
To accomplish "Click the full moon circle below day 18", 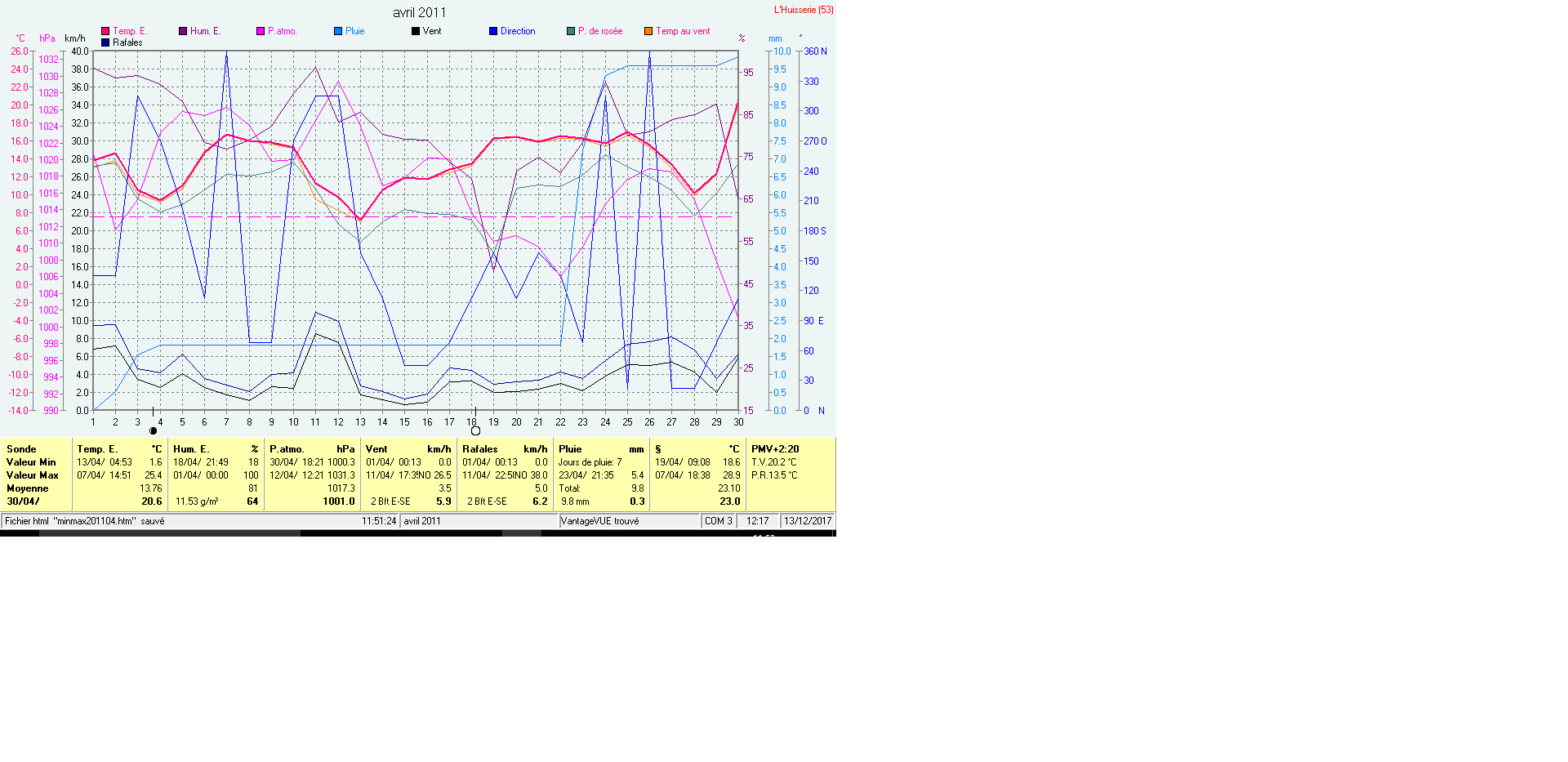I will pos(475,431).
